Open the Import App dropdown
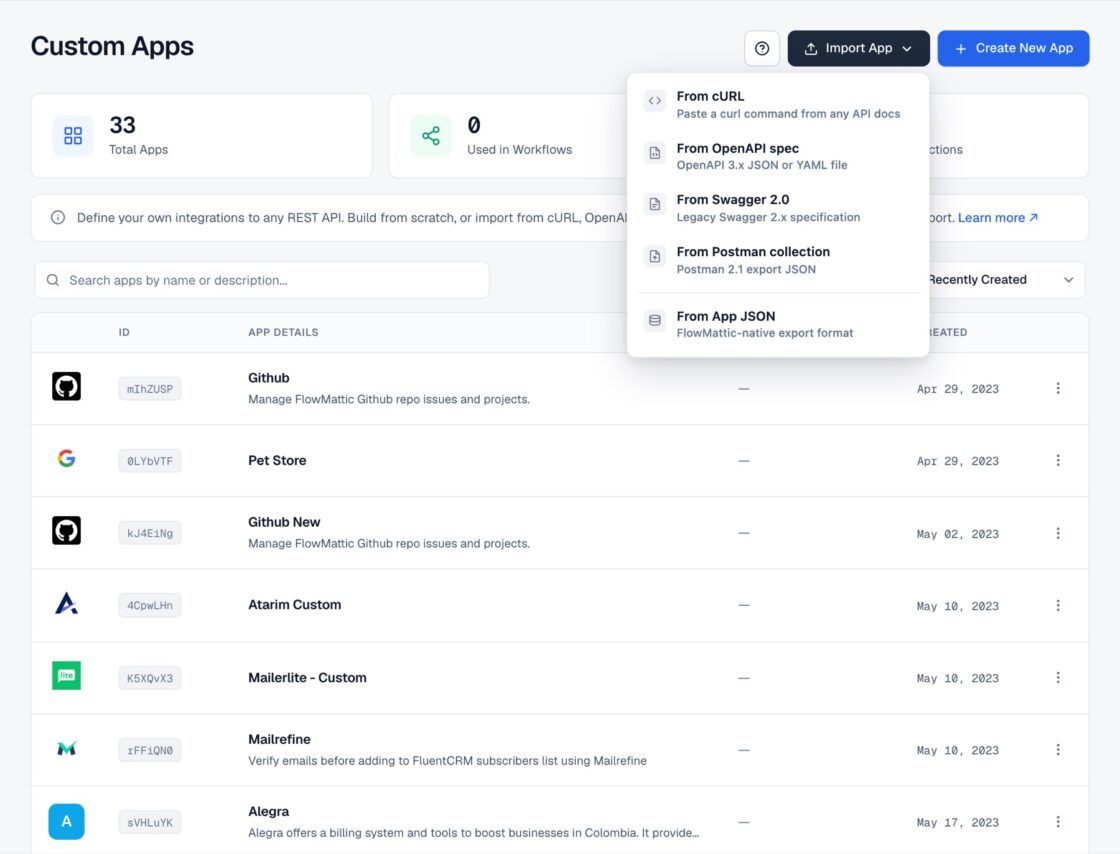The width and height of the screenshot is (1120, 854). pos(859,49)
